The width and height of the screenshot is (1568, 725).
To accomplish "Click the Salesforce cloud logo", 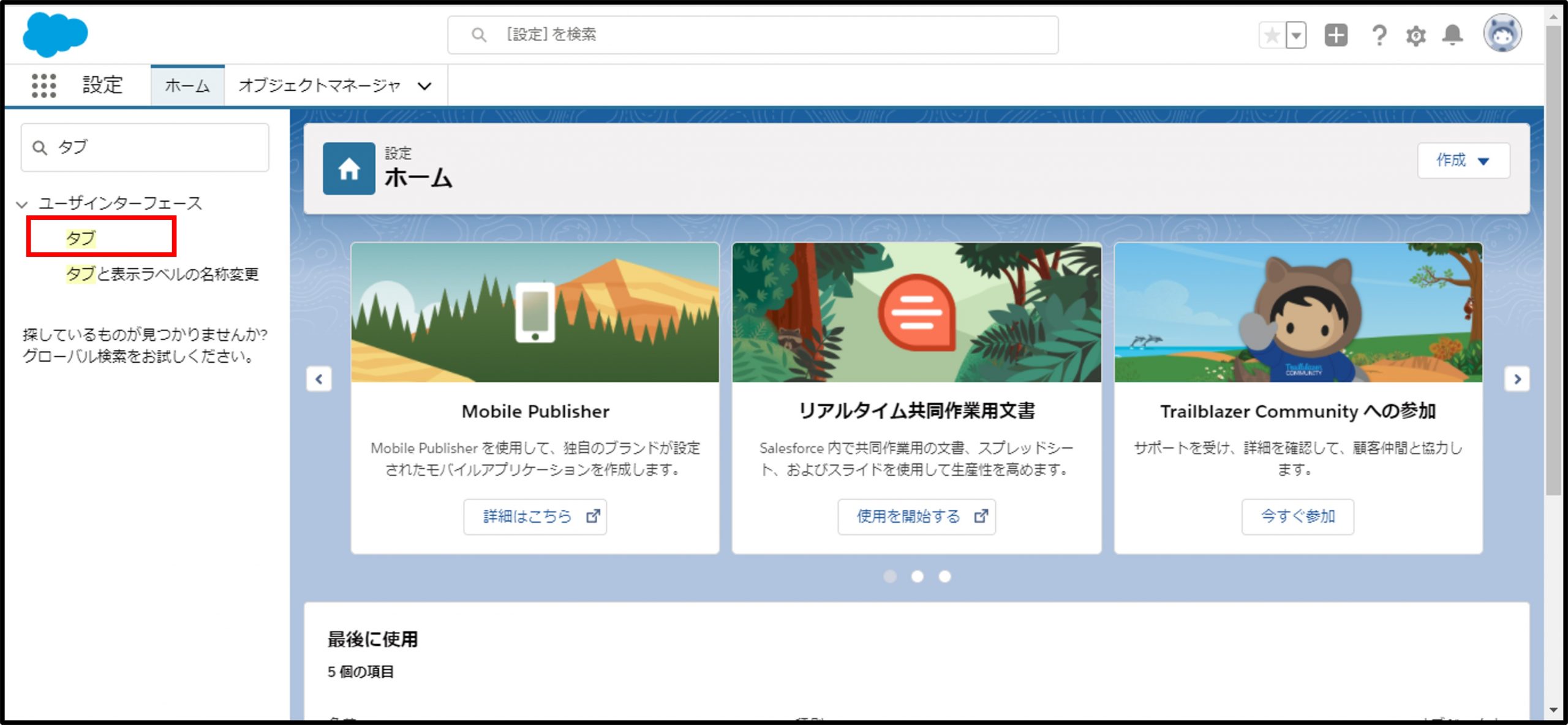I will [x=55, y=34].
